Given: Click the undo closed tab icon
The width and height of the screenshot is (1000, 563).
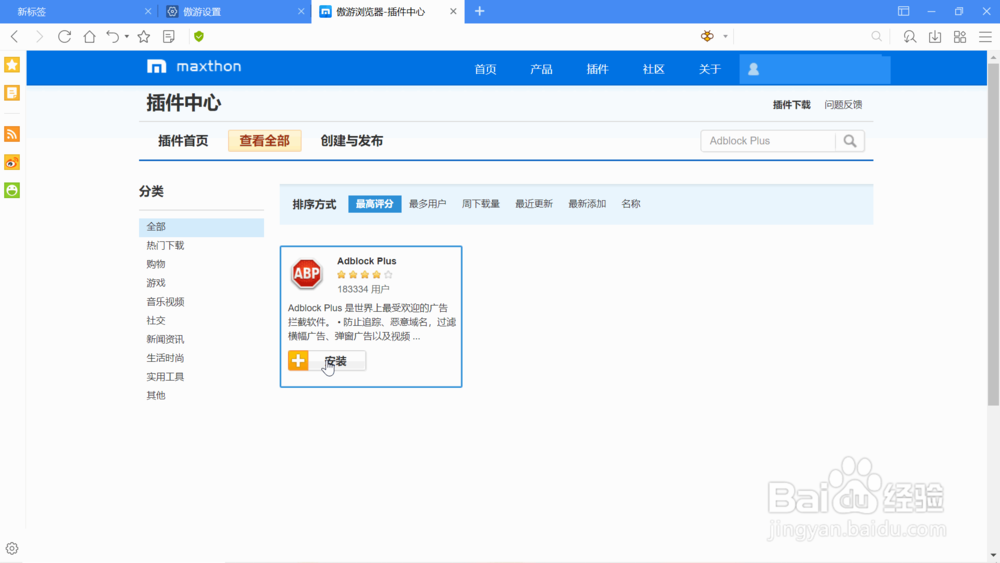Looking at the screenshot, I should pyautogui.click(x=113, y=37).
